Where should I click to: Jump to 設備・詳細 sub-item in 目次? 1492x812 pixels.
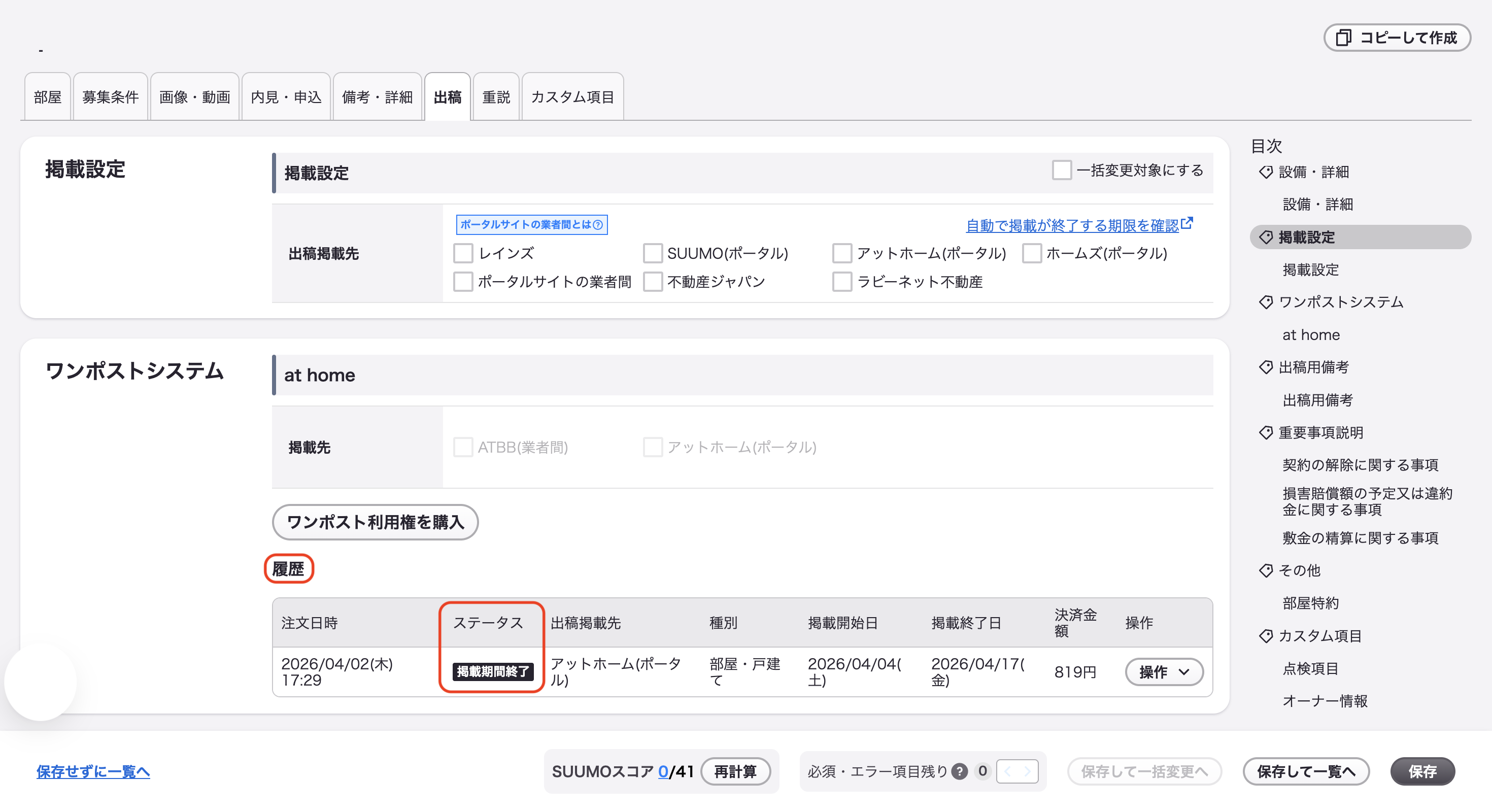[x=1317, y=205]
